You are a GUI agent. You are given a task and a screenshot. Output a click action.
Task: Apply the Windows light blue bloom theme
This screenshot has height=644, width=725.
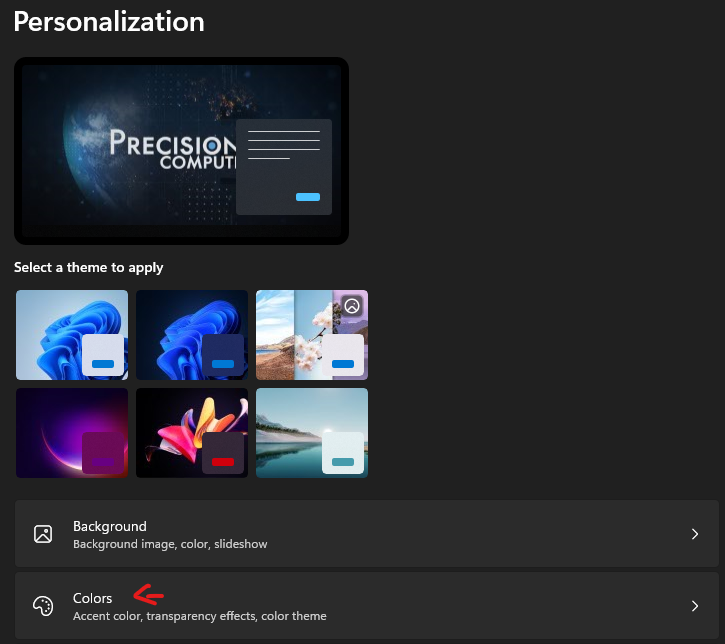point(72,335)
